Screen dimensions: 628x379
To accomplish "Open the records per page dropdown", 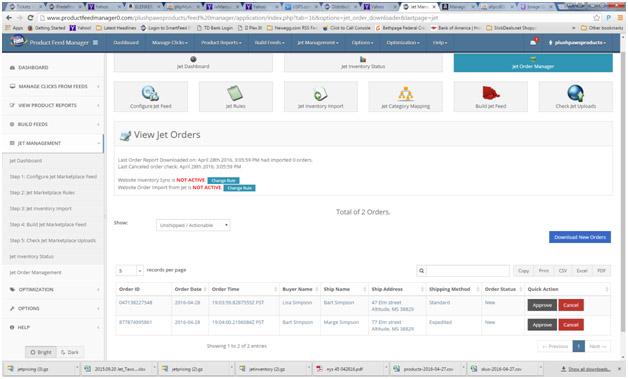I will pos(129,271).
